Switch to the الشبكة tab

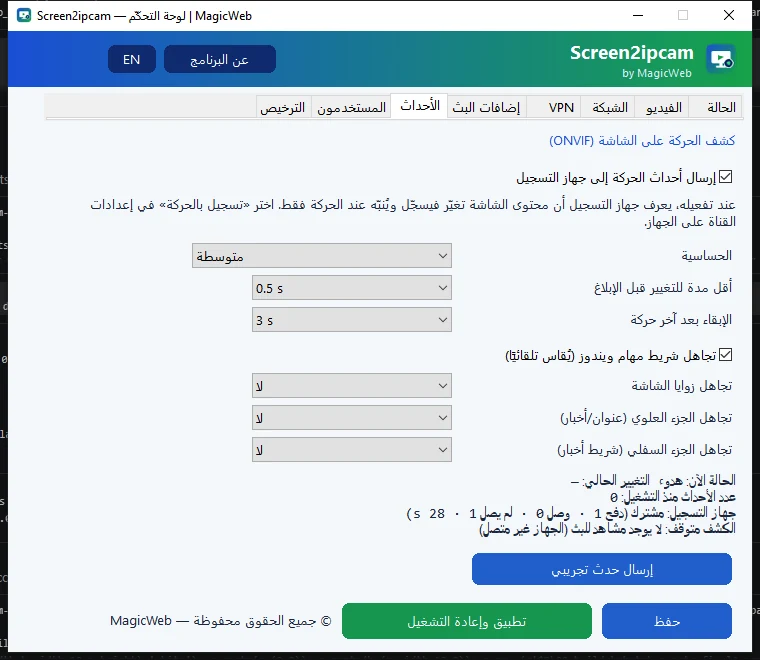pos(610,107)
